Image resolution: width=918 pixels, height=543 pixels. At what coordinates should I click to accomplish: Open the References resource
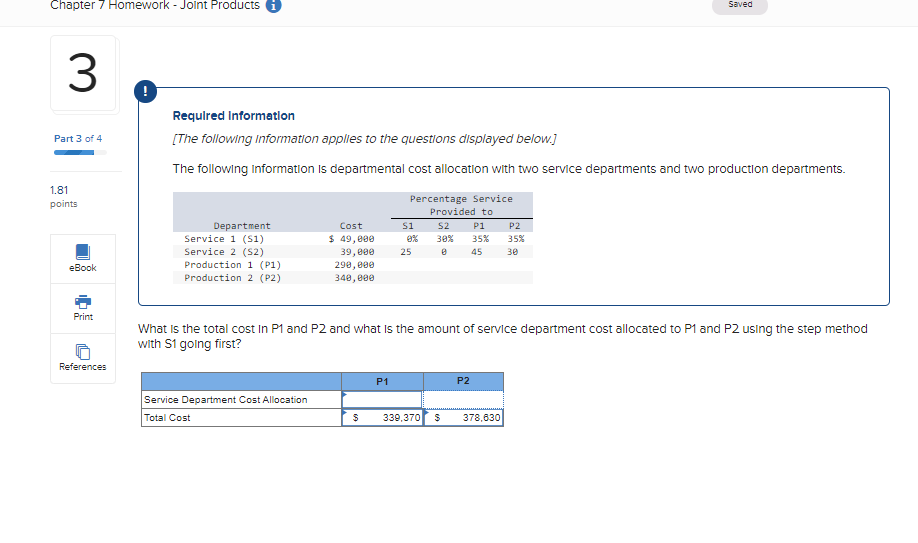83,358
